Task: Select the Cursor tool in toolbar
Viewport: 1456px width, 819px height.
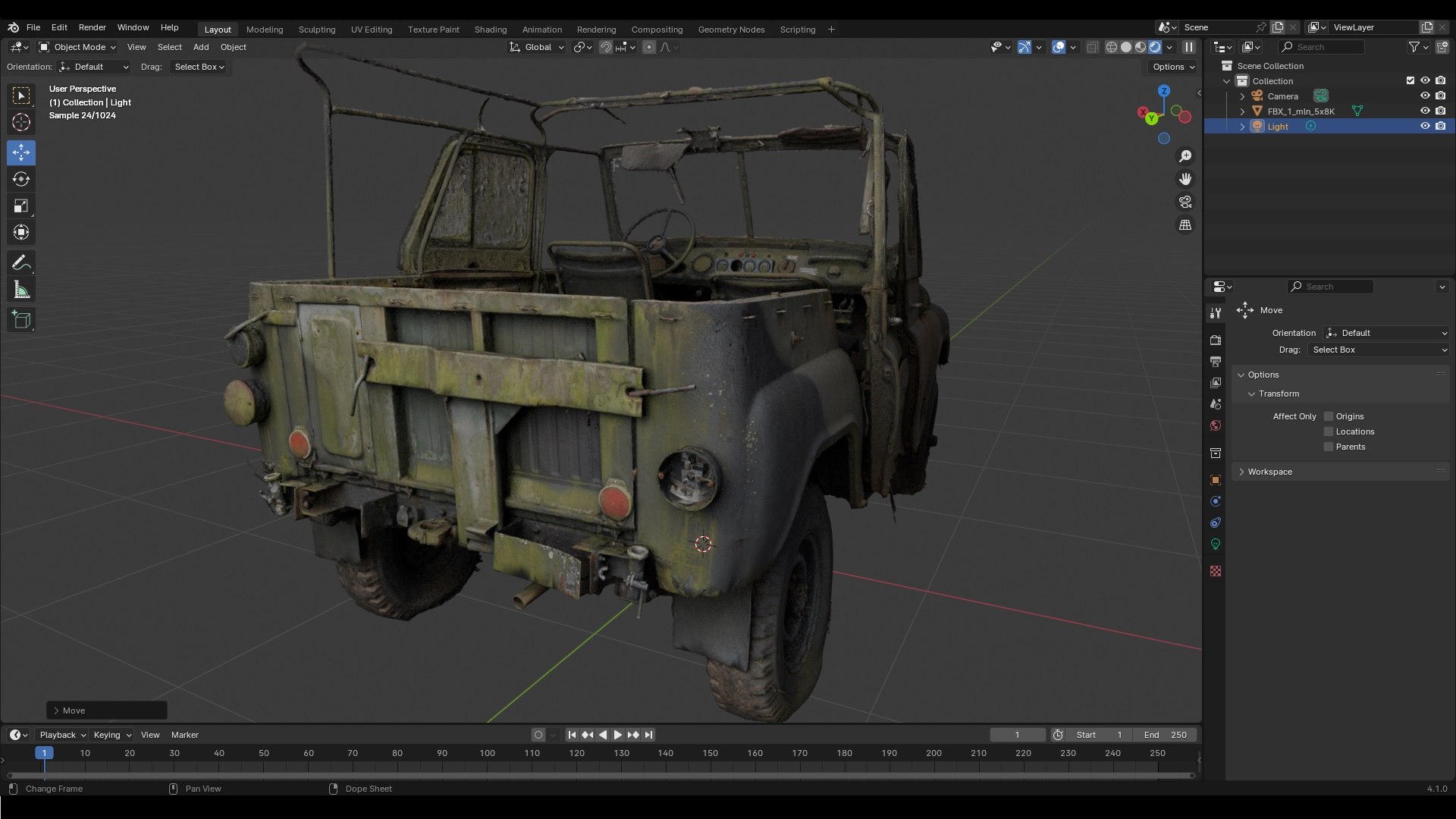Action: [21, 122]
